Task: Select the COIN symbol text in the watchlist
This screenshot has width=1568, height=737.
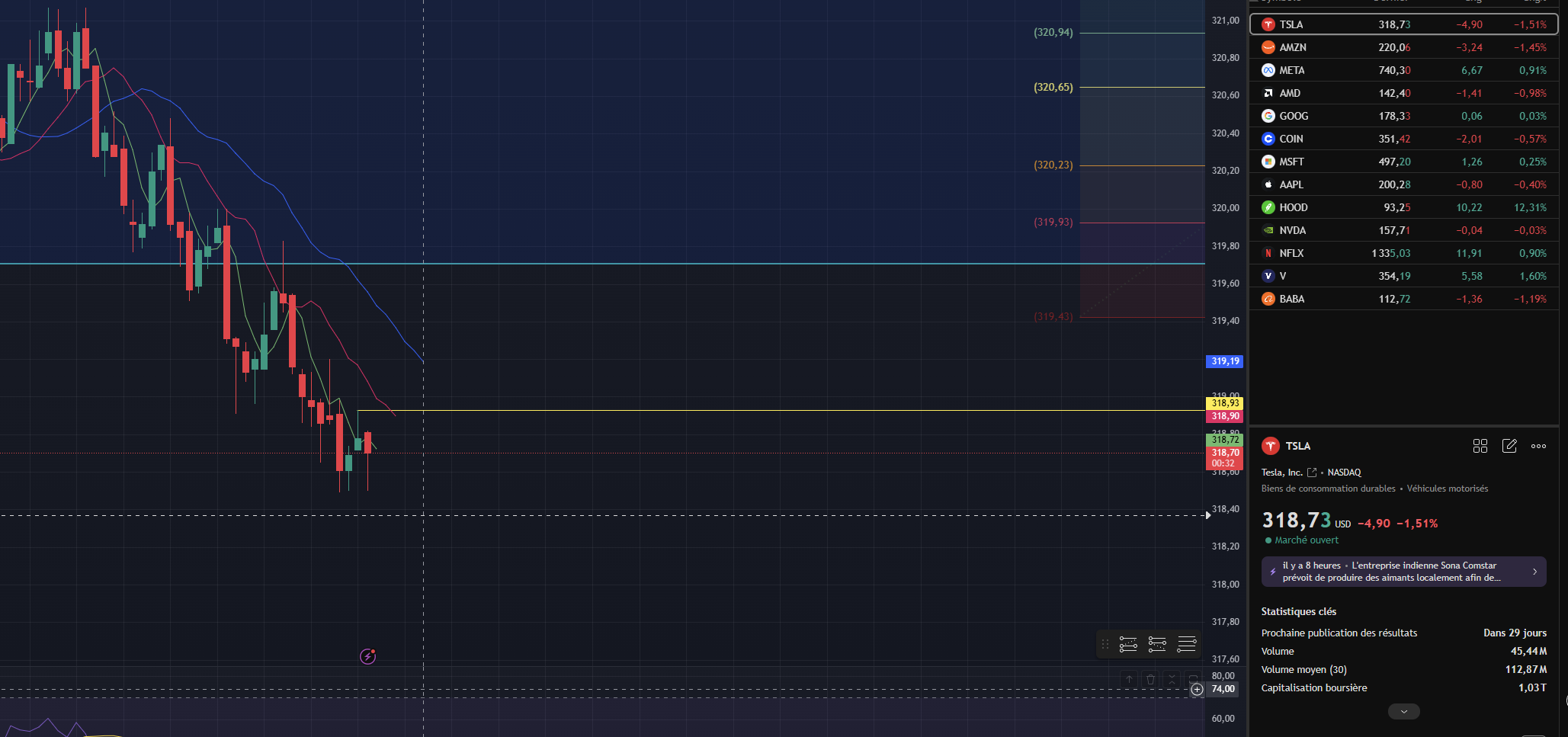Action: 1291,139
